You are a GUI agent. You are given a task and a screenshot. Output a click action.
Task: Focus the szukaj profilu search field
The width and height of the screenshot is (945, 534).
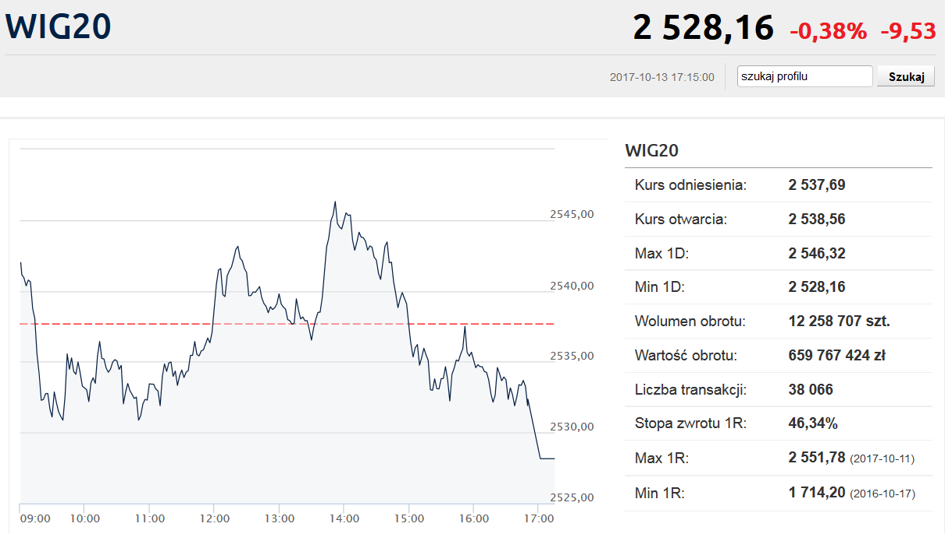pos(804,77)
